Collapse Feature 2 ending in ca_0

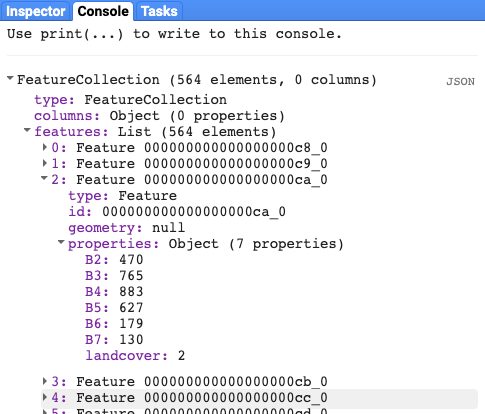44,178
